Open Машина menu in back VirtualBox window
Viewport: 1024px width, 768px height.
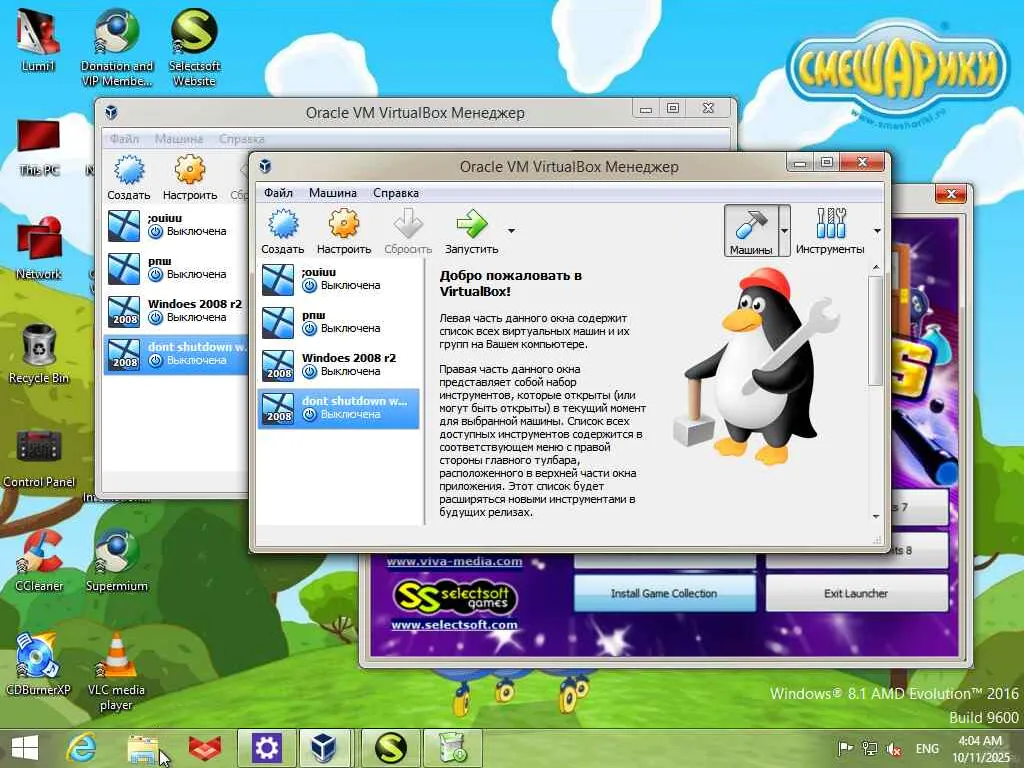point(178,139)
